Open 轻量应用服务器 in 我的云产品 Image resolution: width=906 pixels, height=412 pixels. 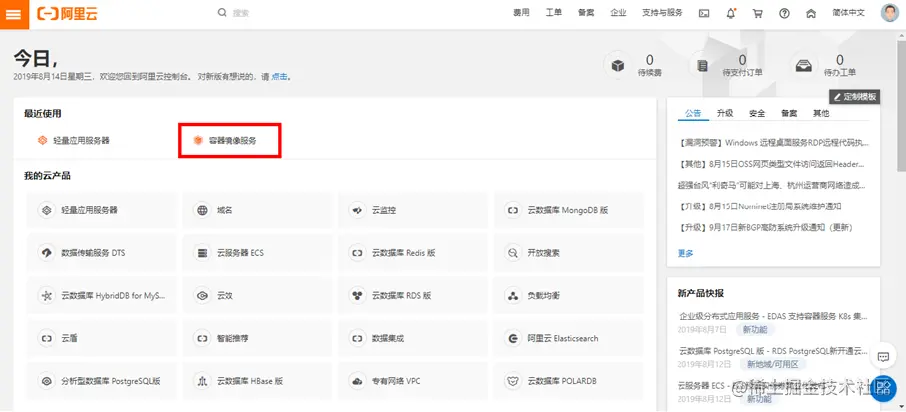102,210
